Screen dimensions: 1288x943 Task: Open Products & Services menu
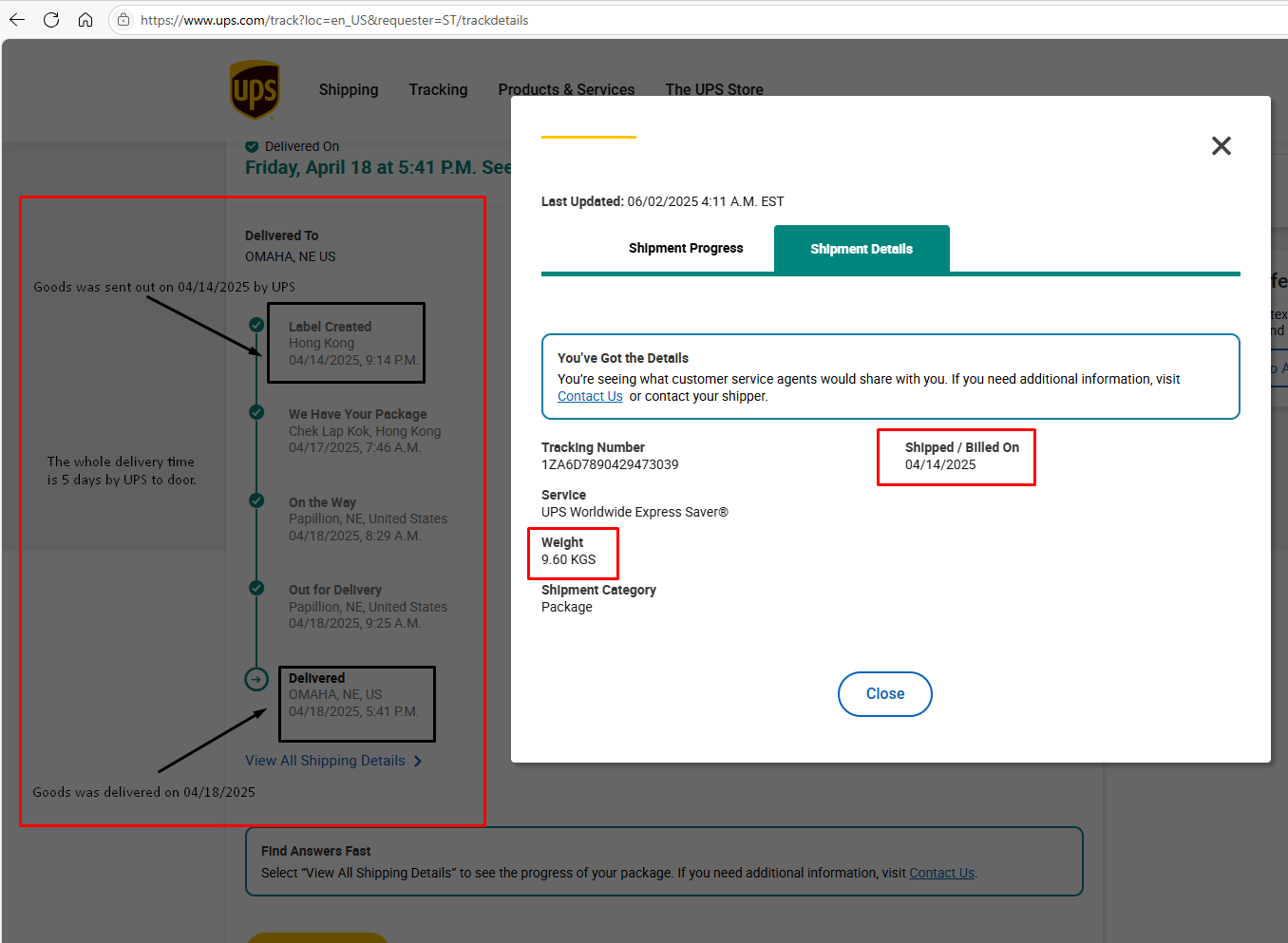[x=566, y=89]
